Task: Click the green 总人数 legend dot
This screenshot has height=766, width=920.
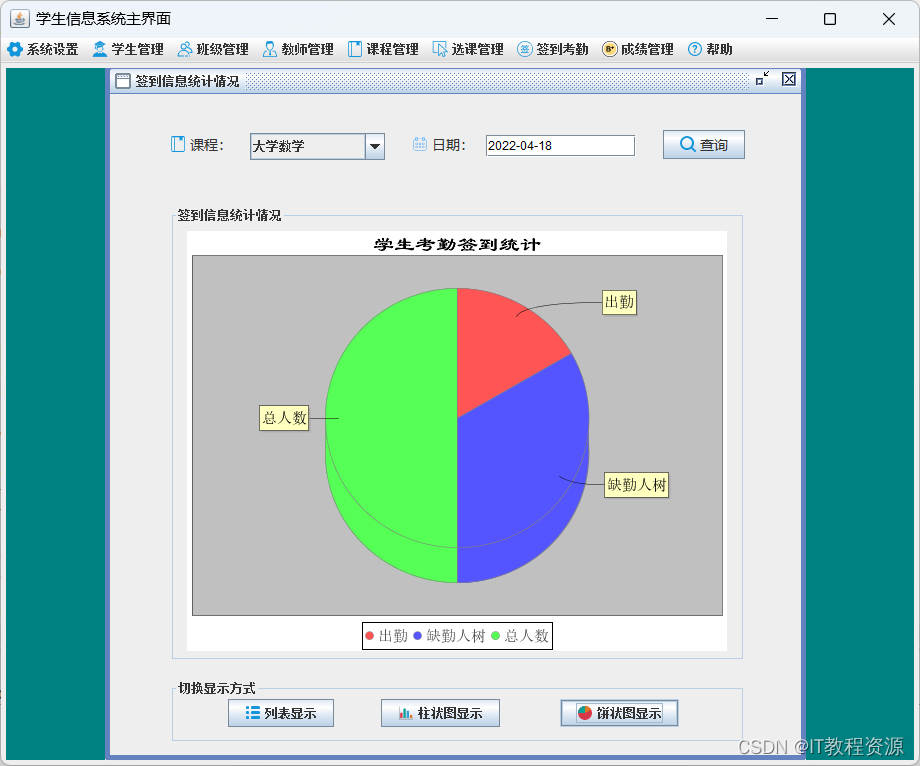Action: pos(496,636)
